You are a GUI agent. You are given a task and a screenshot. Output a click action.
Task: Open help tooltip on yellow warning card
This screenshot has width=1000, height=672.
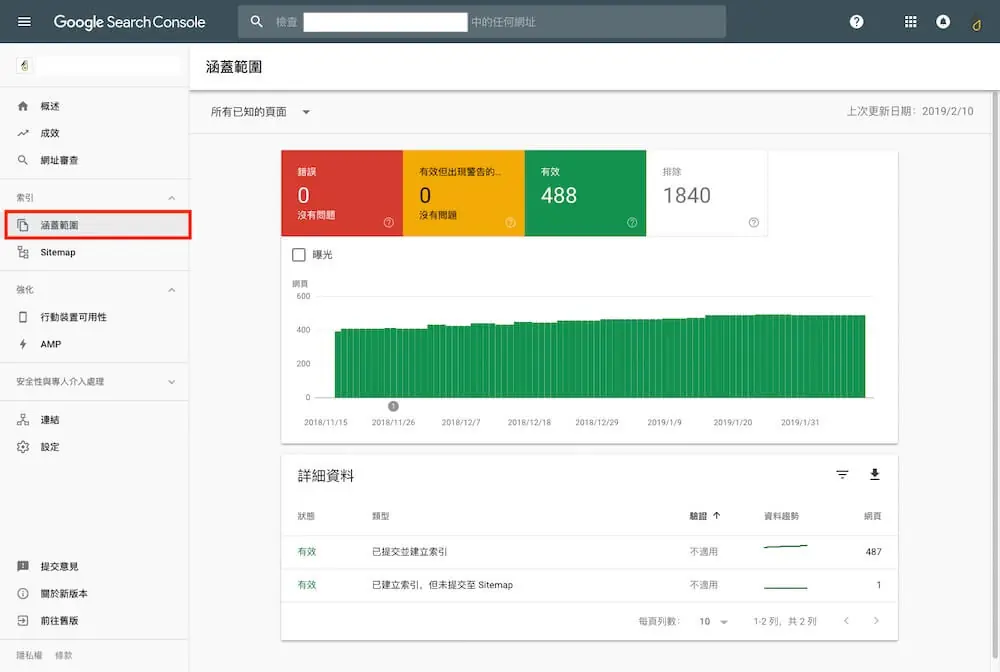(x=510, y=223)
